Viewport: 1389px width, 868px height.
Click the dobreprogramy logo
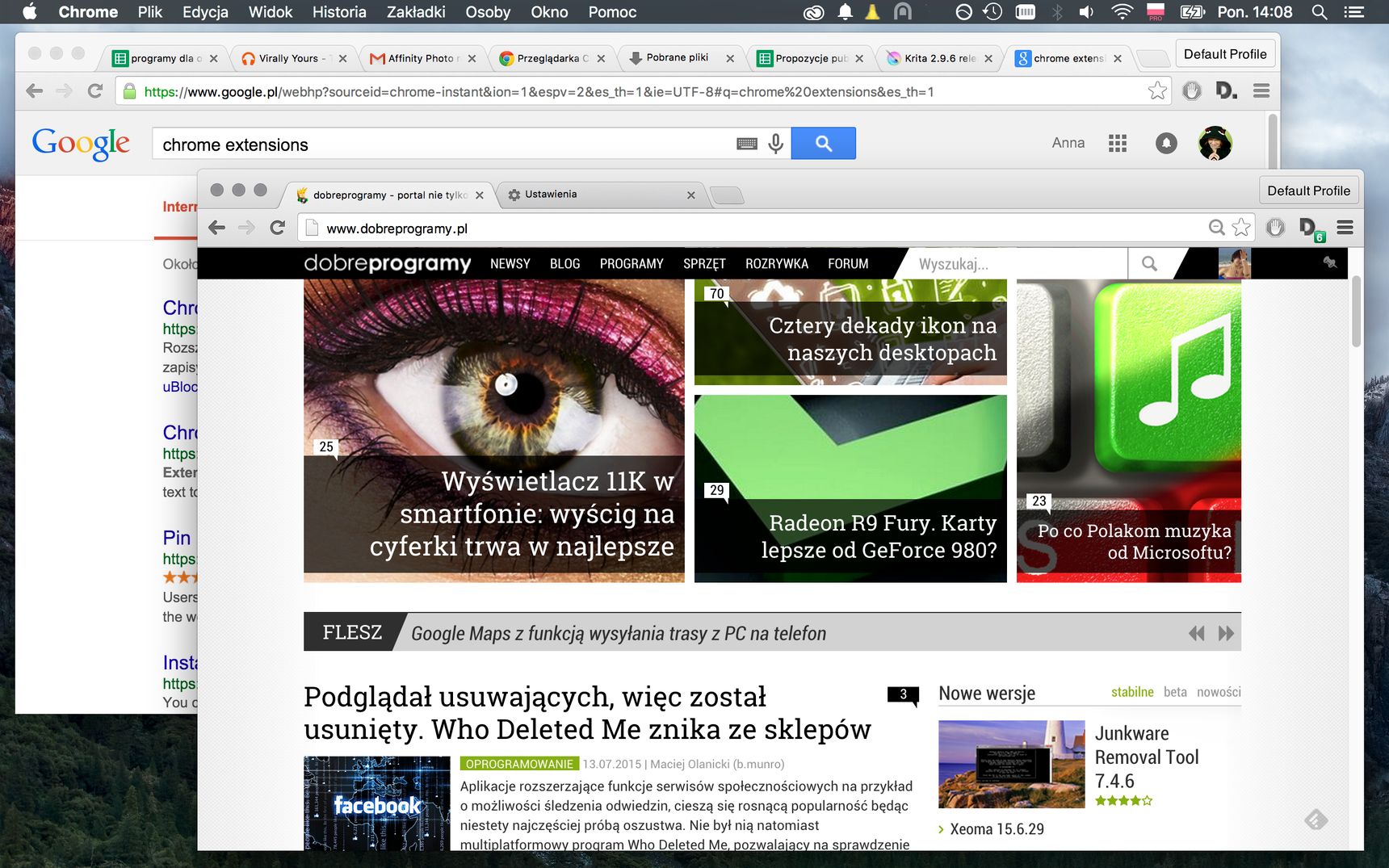[388, 263]
